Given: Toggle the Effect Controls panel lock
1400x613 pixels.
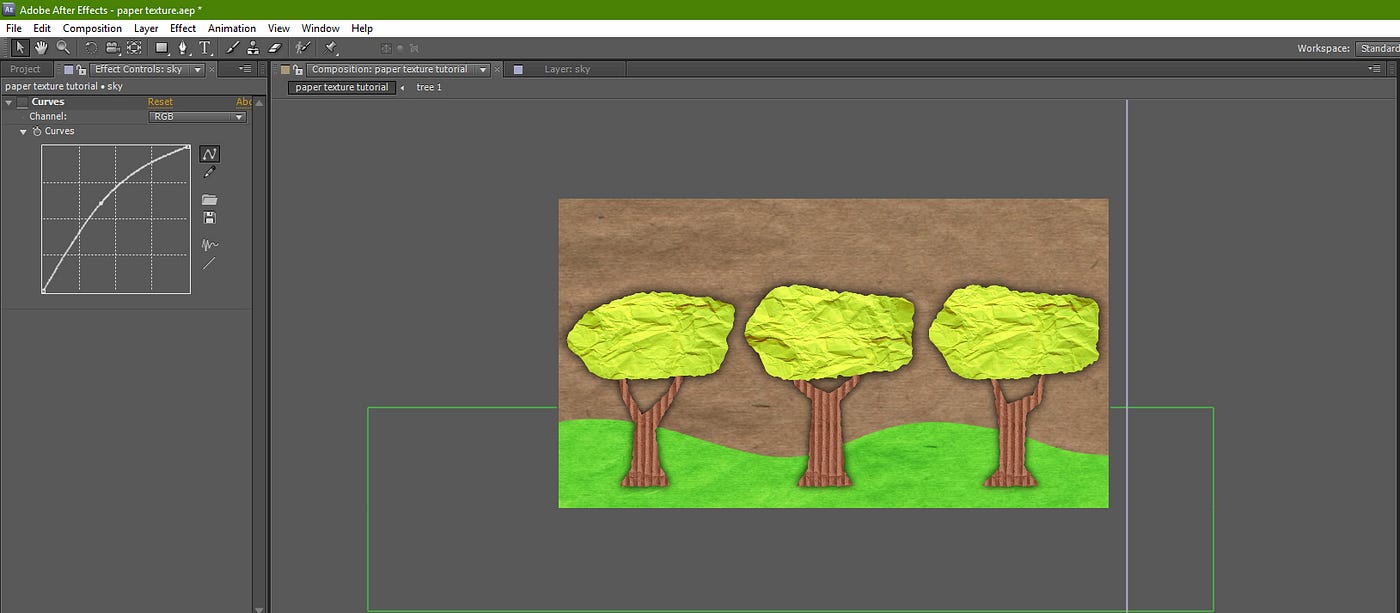Looking at the screenshot, I should (x=81, y=70).
